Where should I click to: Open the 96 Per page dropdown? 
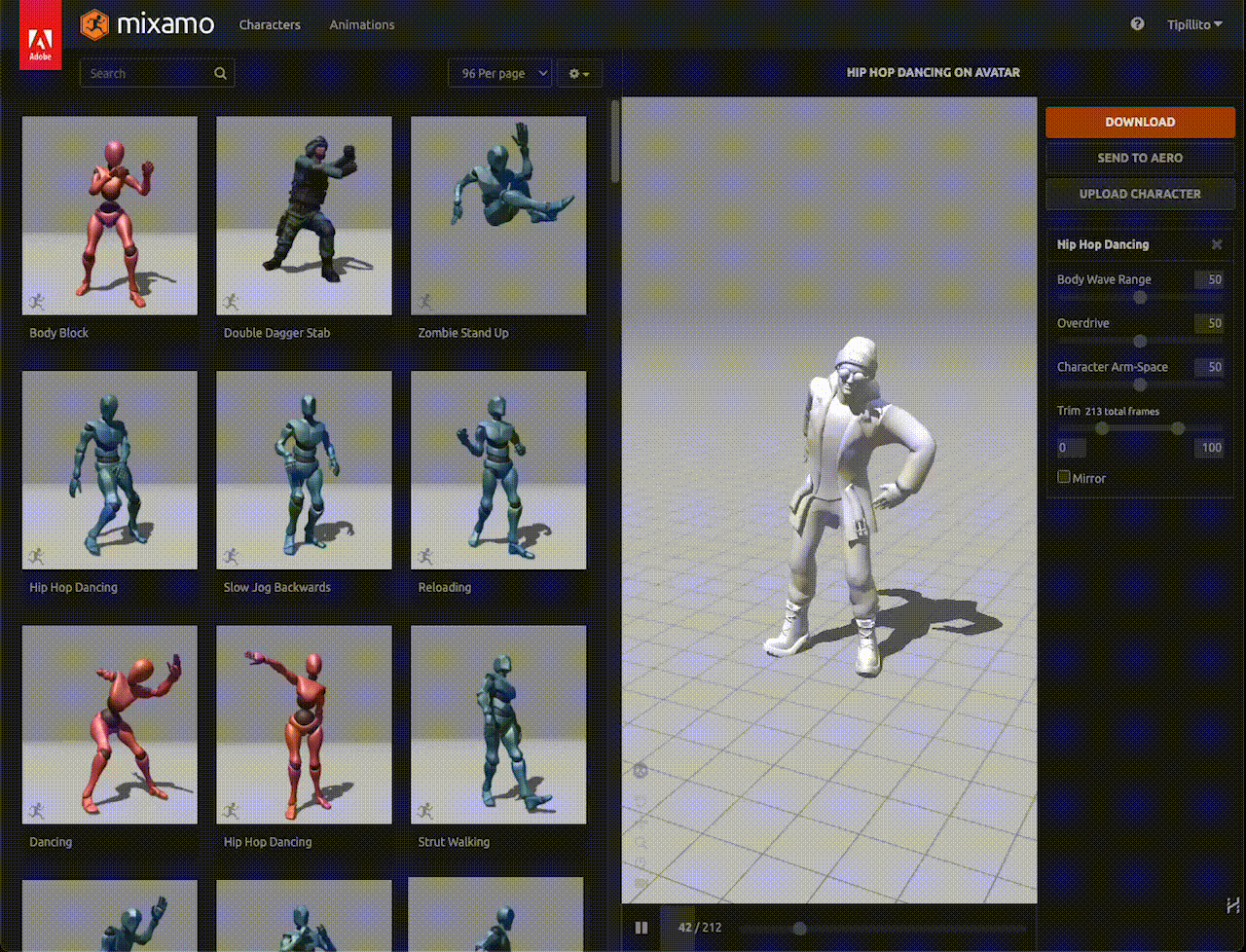coord(499,73)
